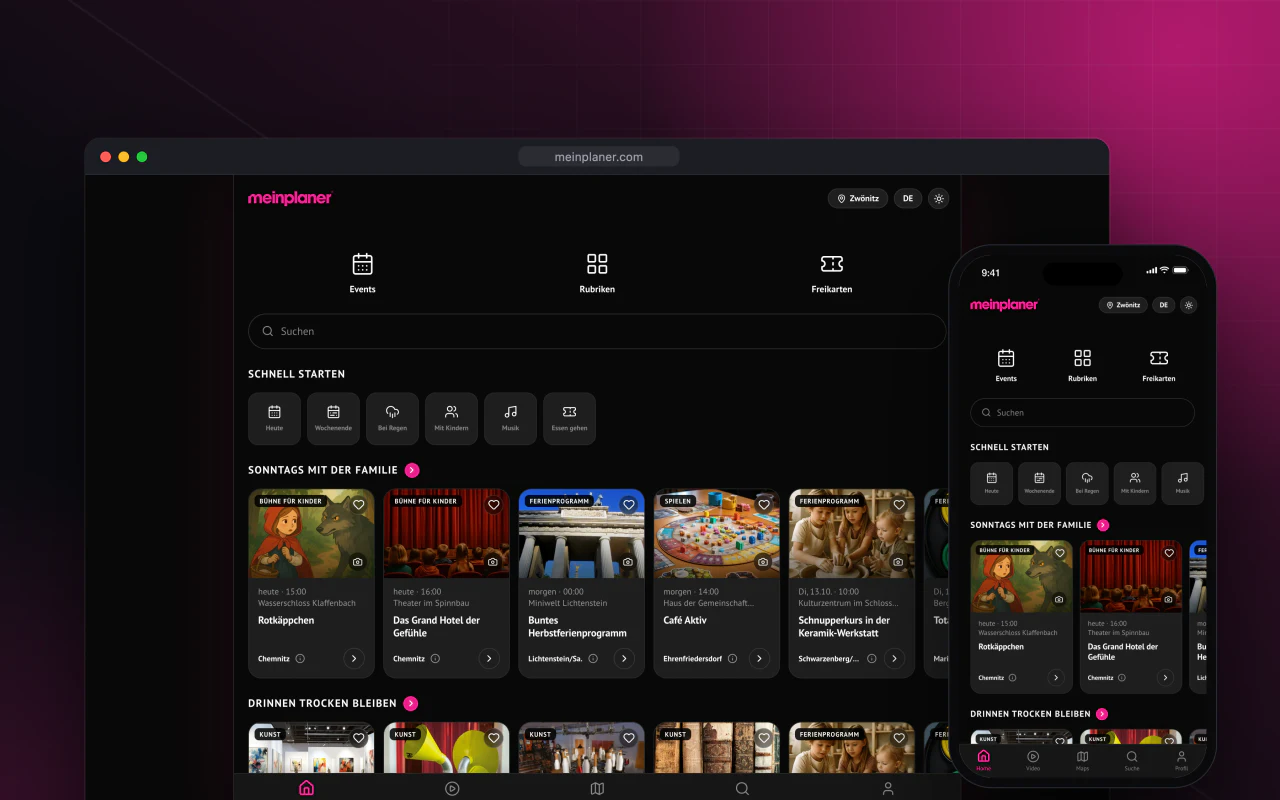Switch to Video tab on the phone
The width and height of the screenshot is (1280, 800).
point(1033,761)
